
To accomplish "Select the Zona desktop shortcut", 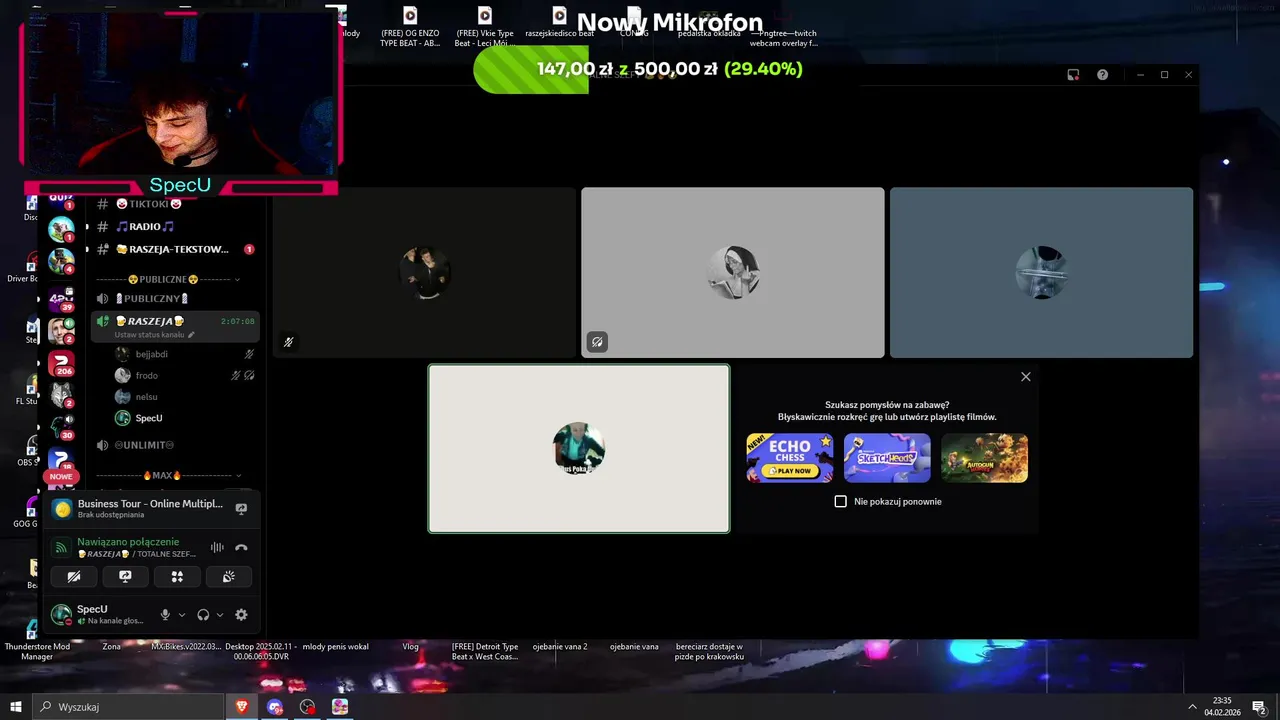I will click(x=111, y=646).
